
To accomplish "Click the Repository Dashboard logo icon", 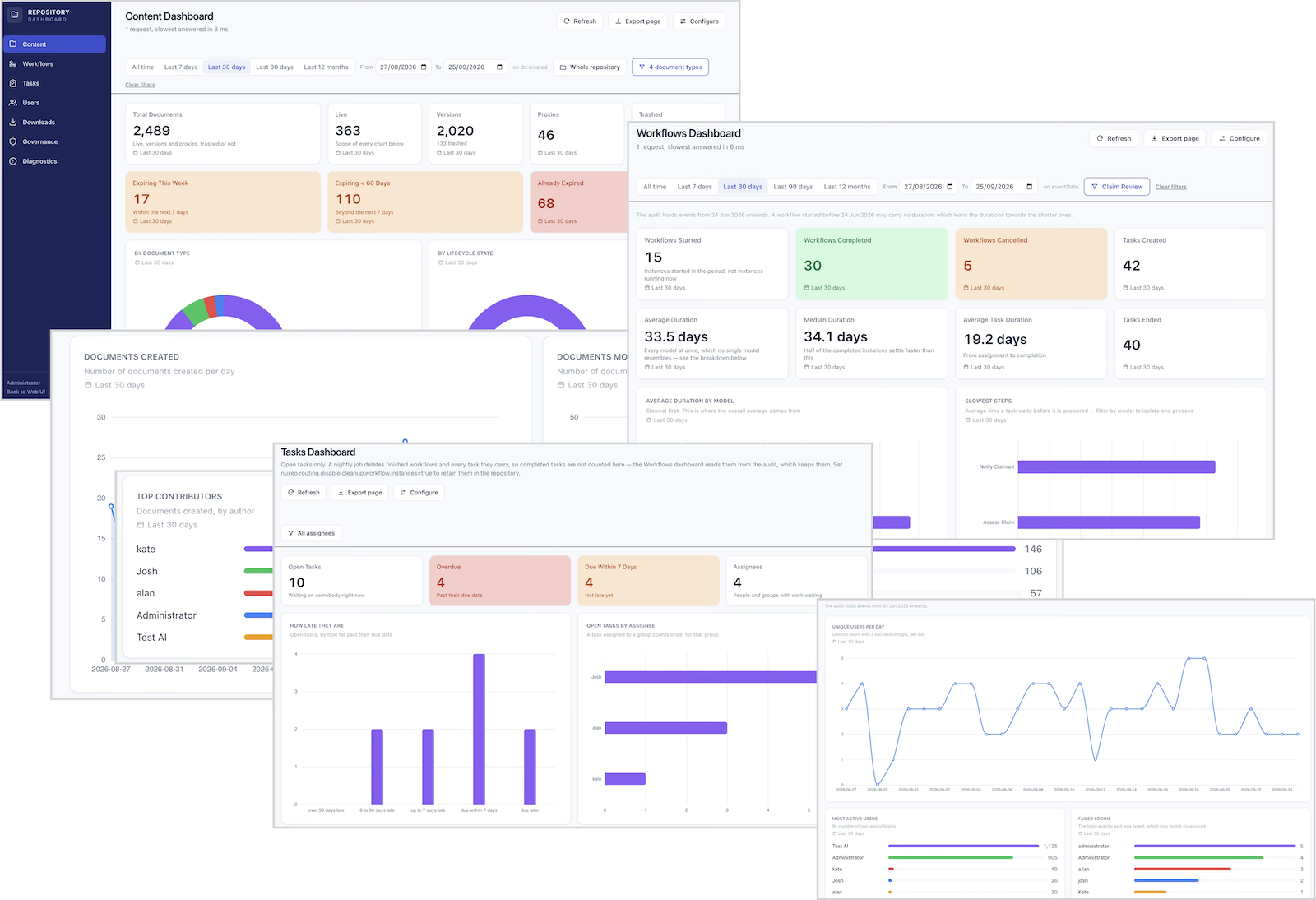I will tap(14, 15).
